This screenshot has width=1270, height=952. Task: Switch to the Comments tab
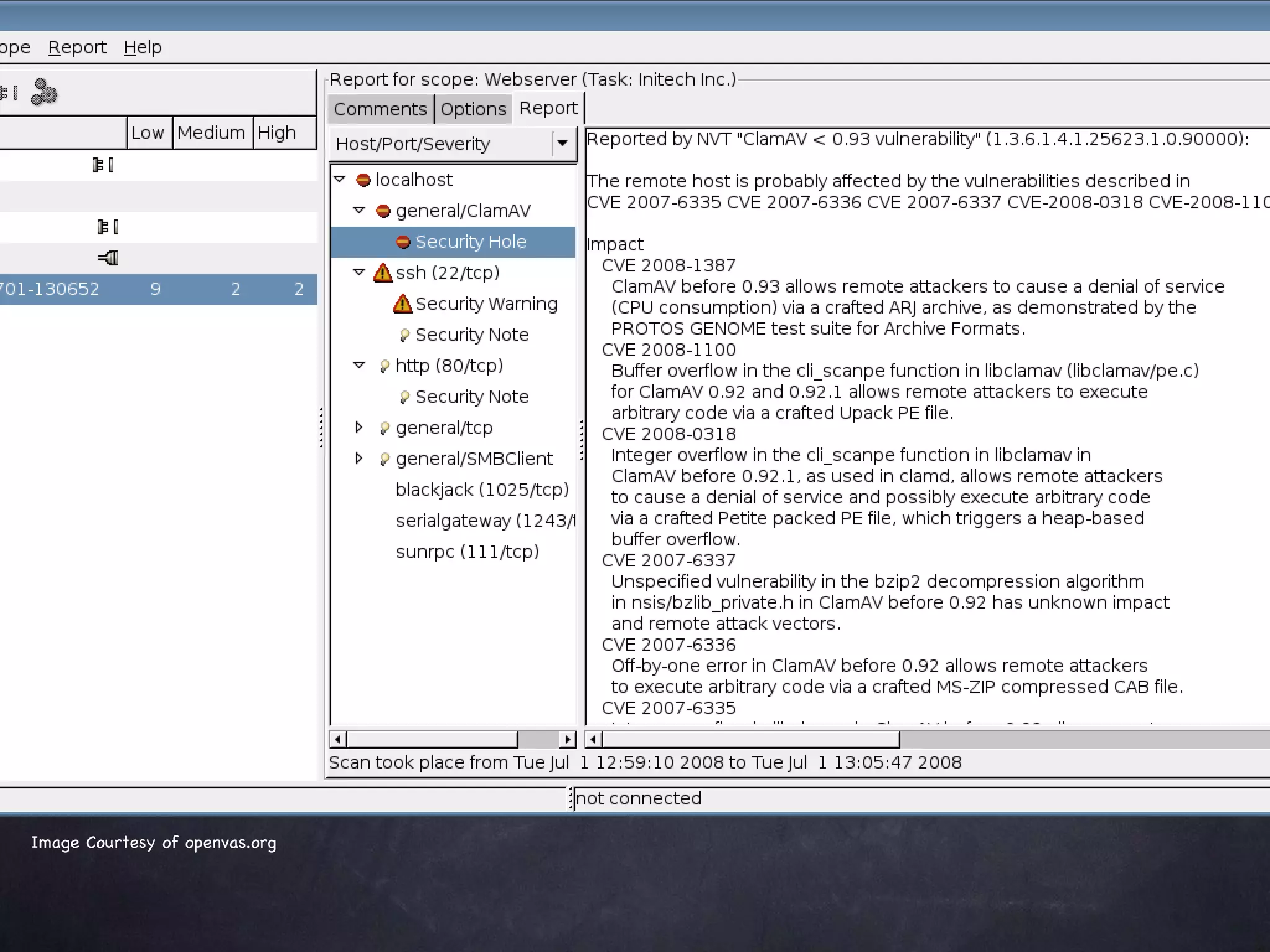pos(380,109)
